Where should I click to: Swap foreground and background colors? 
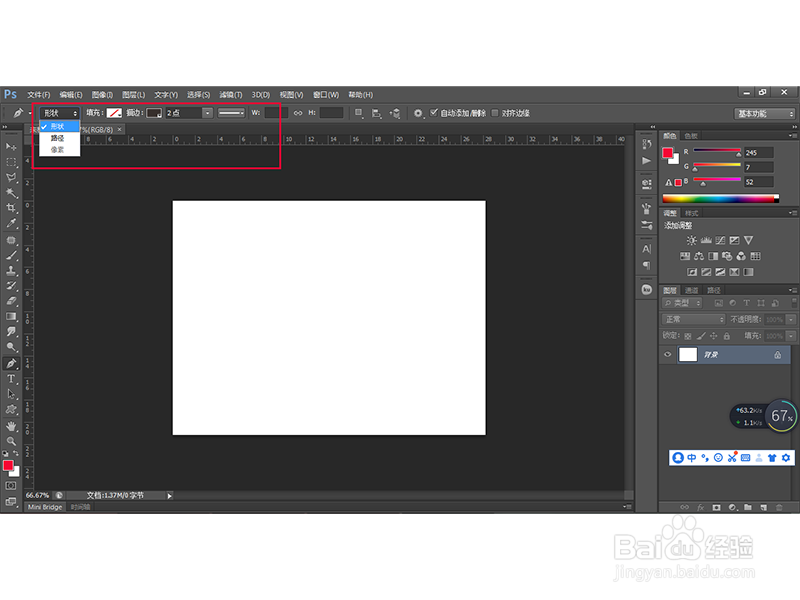pos(16,453)
